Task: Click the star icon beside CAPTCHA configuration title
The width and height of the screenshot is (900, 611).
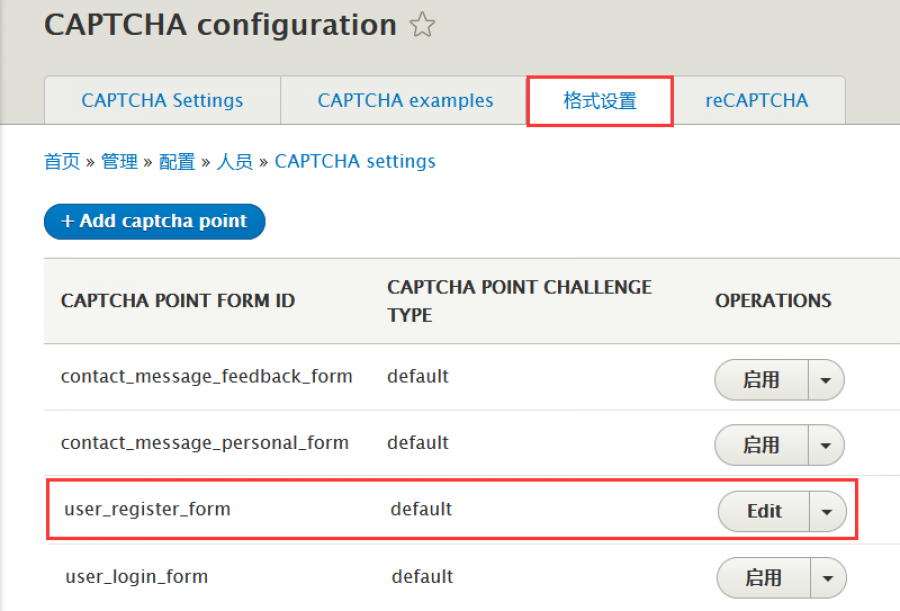Action: (x=423, y=25)
